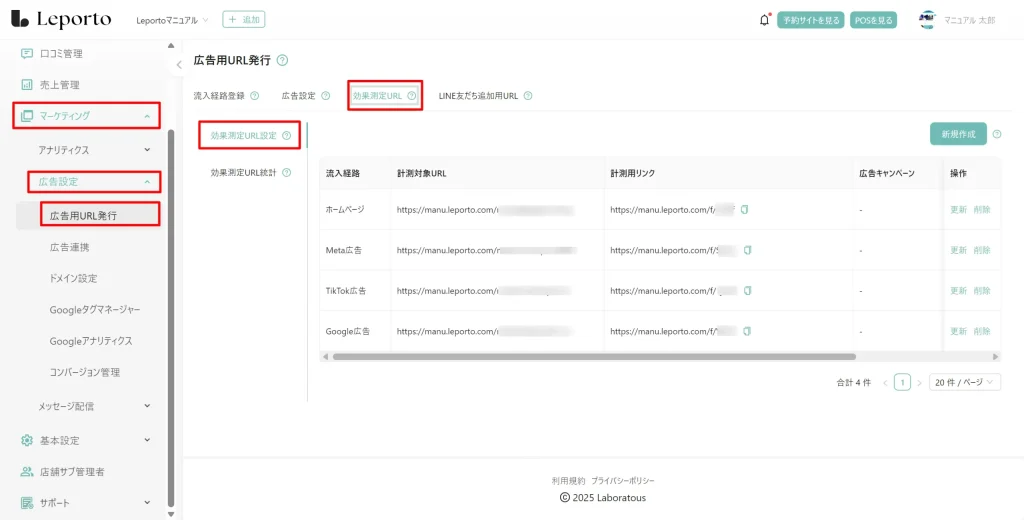Click the table's horizontal scrollbar
Viewport: 1024px width, 520px height.
click(x=594, y=356)
